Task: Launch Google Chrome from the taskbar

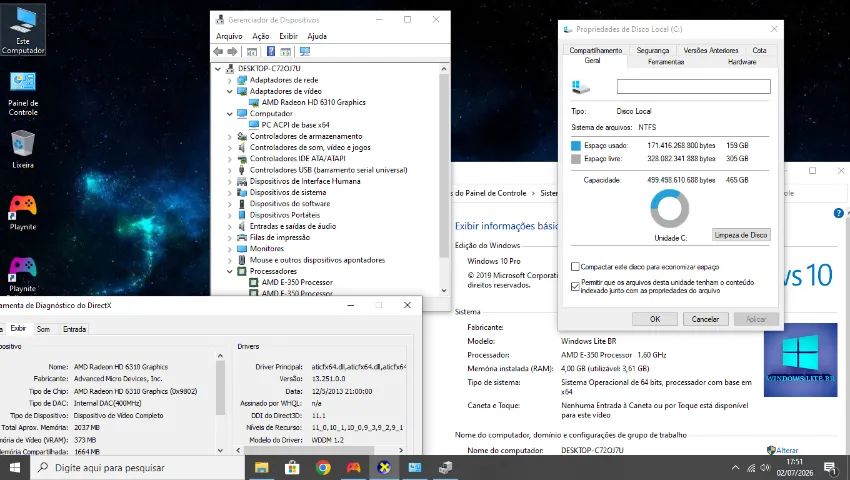Action: point(323,468)
